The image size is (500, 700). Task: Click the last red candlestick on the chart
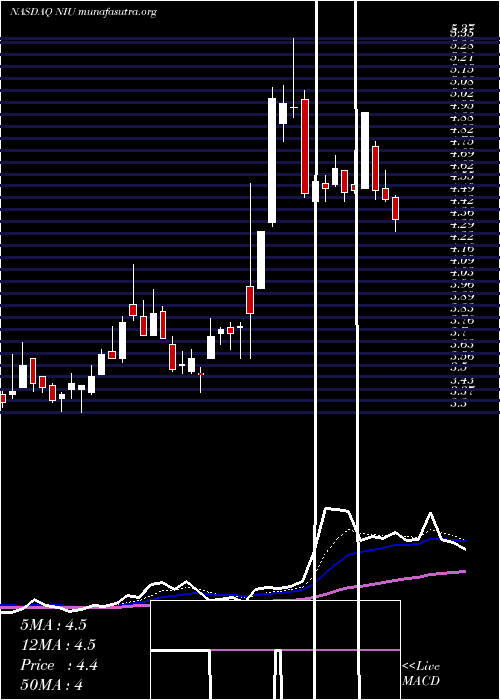[x=395, y=209]
